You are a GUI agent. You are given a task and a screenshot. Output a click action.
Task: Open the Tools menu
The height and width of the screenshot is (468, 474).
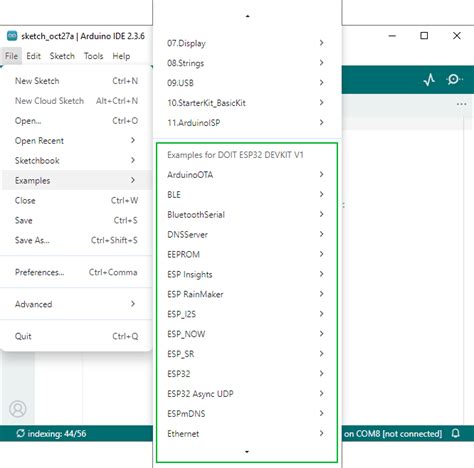93,56
